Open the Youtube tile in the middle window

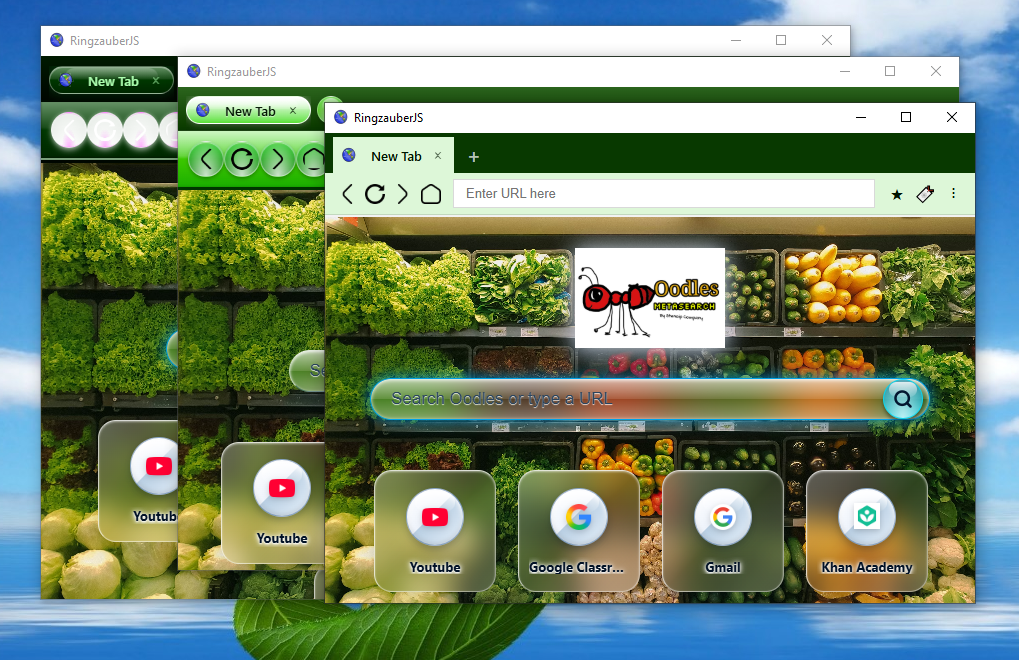274,503
